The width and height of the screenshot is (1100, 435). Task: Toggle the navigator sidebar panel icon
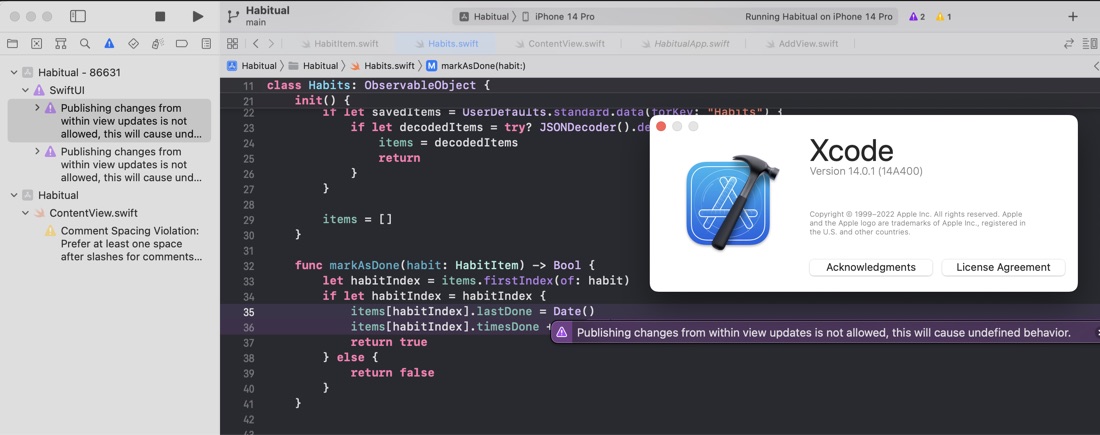click(x=78, y=16)
